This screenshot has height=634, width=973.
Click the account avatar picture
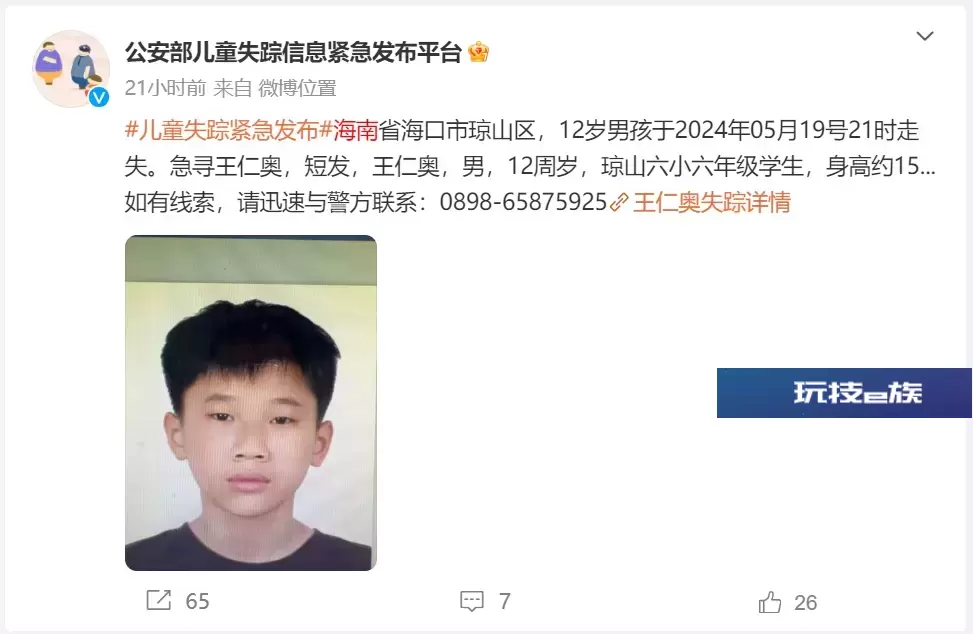click(70, 68)
